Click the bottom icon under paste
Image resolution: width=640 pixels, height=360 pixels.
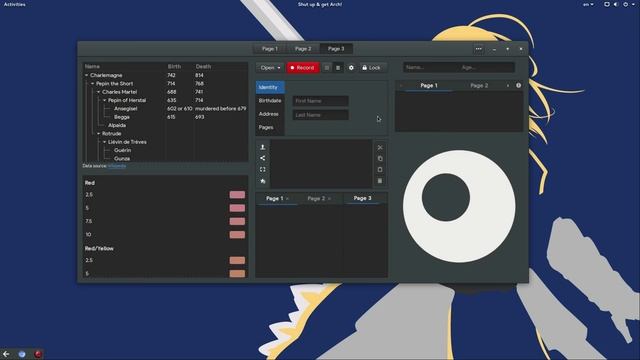click(380, 181)
